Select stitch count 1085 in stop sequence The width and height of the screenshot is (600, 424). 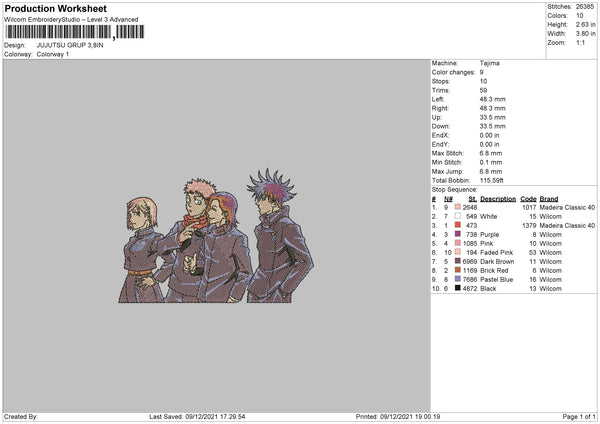(470, 243)
